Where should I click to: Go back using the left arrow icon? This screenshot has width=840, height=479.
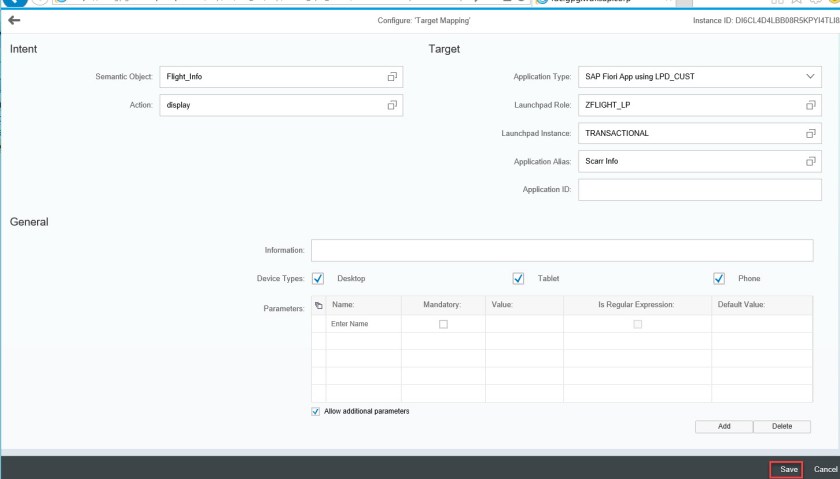point(14,20)
